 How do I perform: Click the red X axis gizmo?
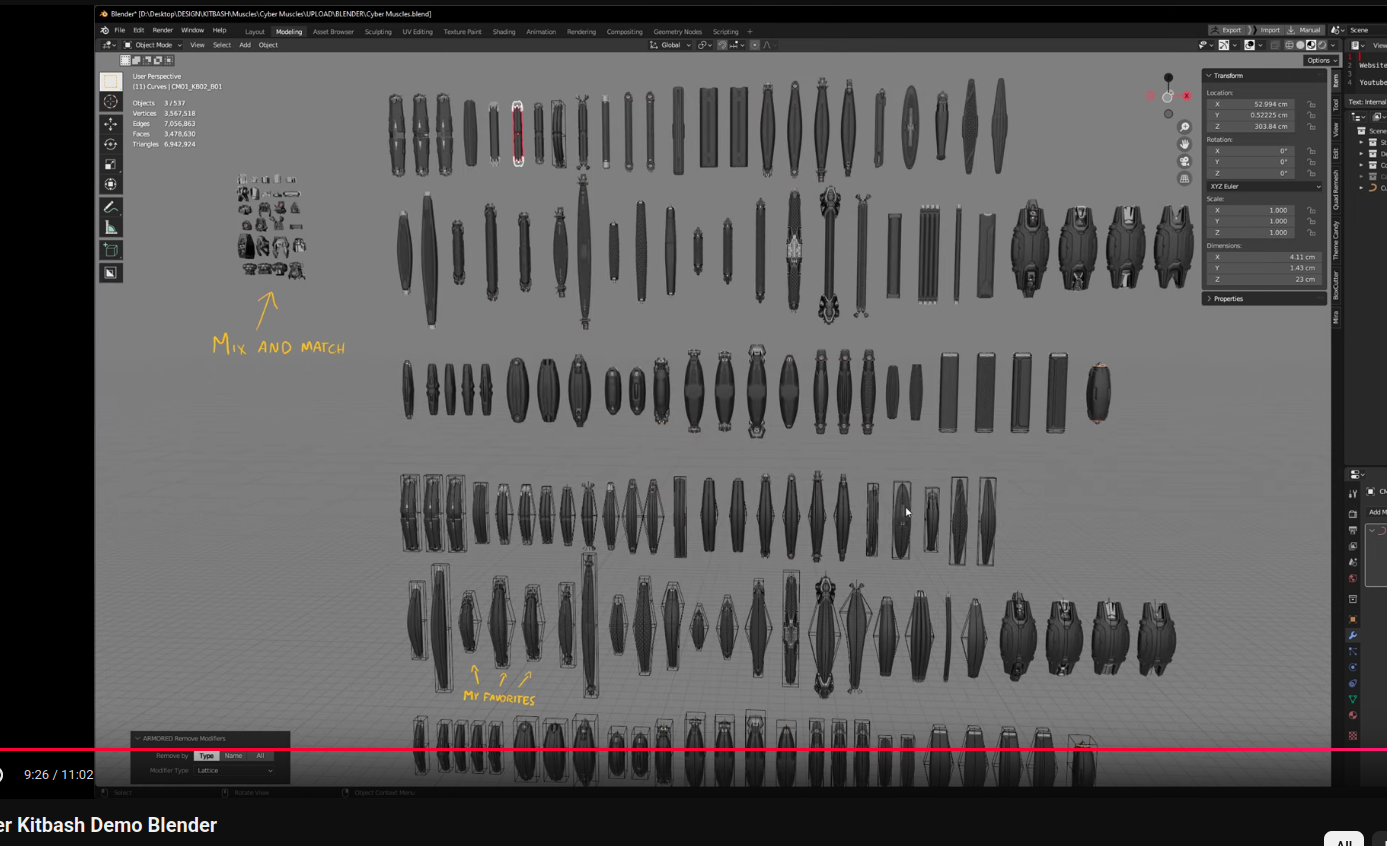click(x=1187, y=96)
